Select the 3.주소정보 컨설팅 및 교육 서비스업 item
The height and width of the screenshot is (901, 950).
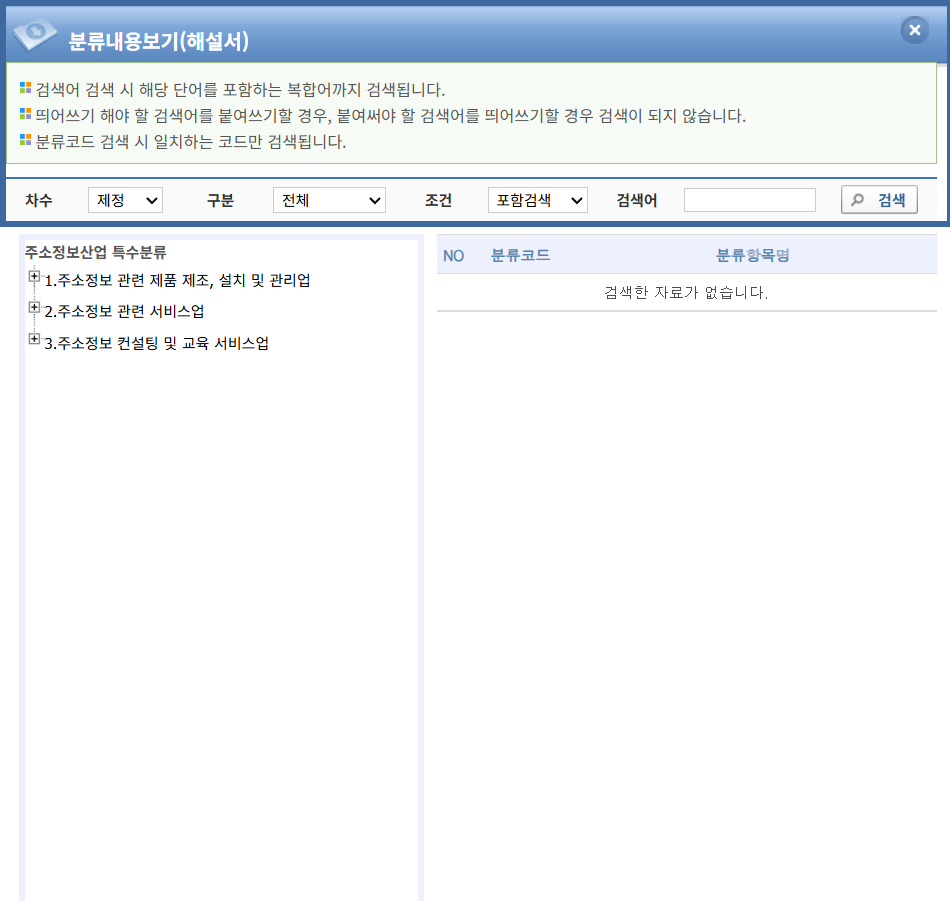[x=156, y=343]
